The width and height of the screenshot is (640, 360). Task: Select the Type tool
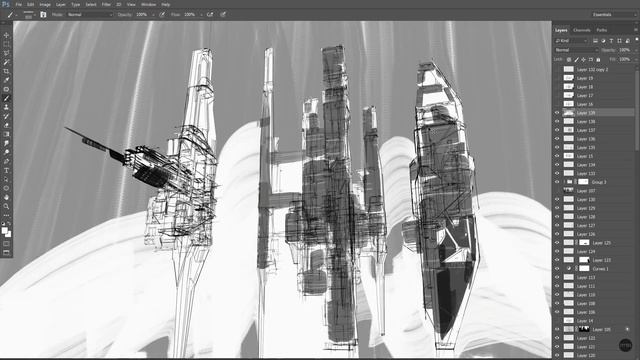click(6, 170)
